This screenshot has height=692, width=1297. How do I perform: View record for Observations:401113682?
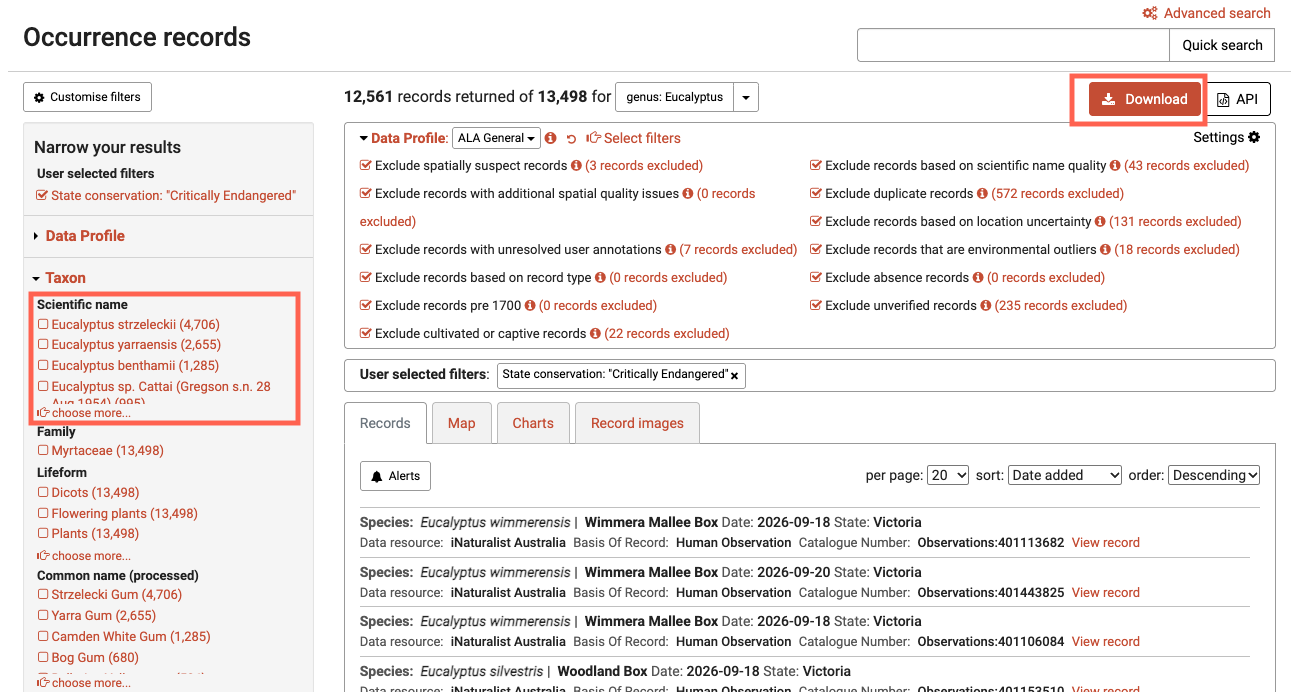click(x=1106, y=543)
